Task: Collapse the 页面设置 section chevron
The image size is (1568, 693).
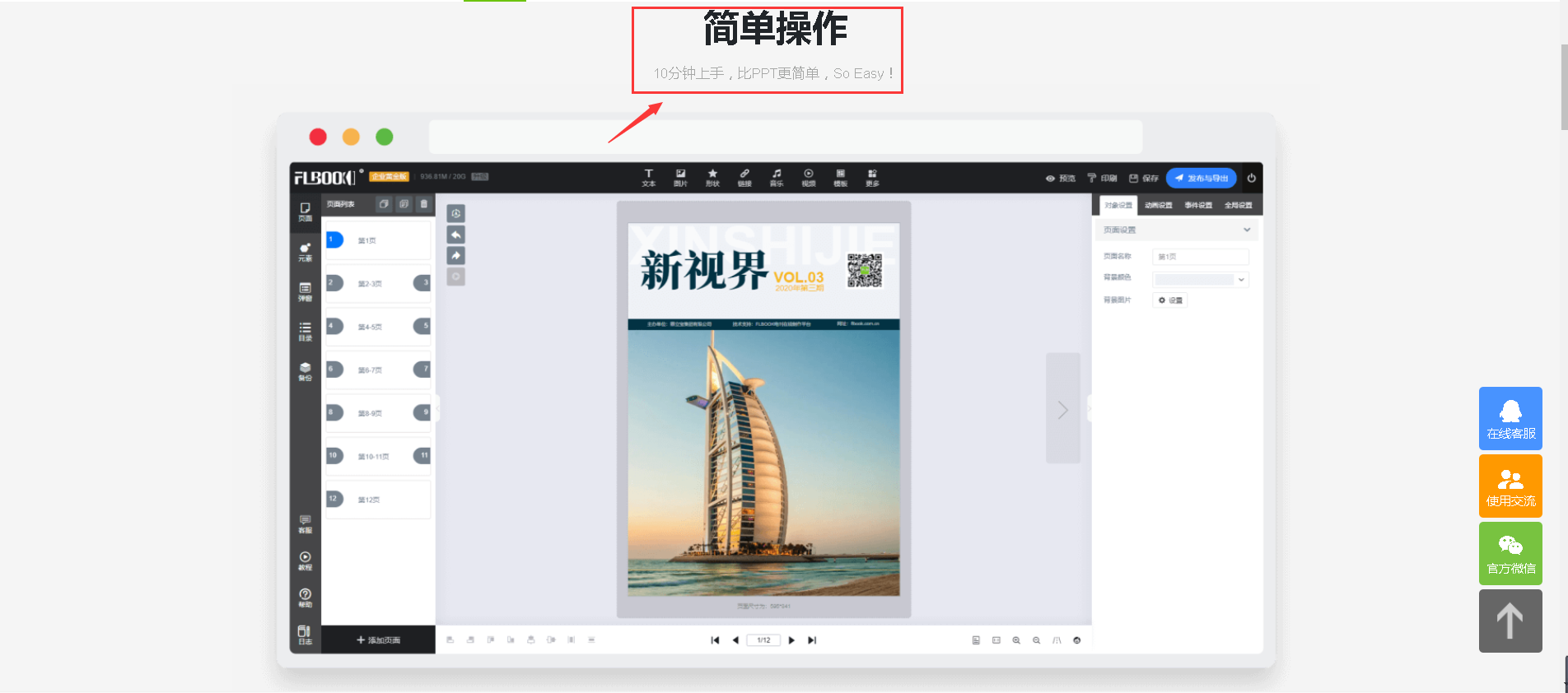Action: click(x=1247, y=230)
